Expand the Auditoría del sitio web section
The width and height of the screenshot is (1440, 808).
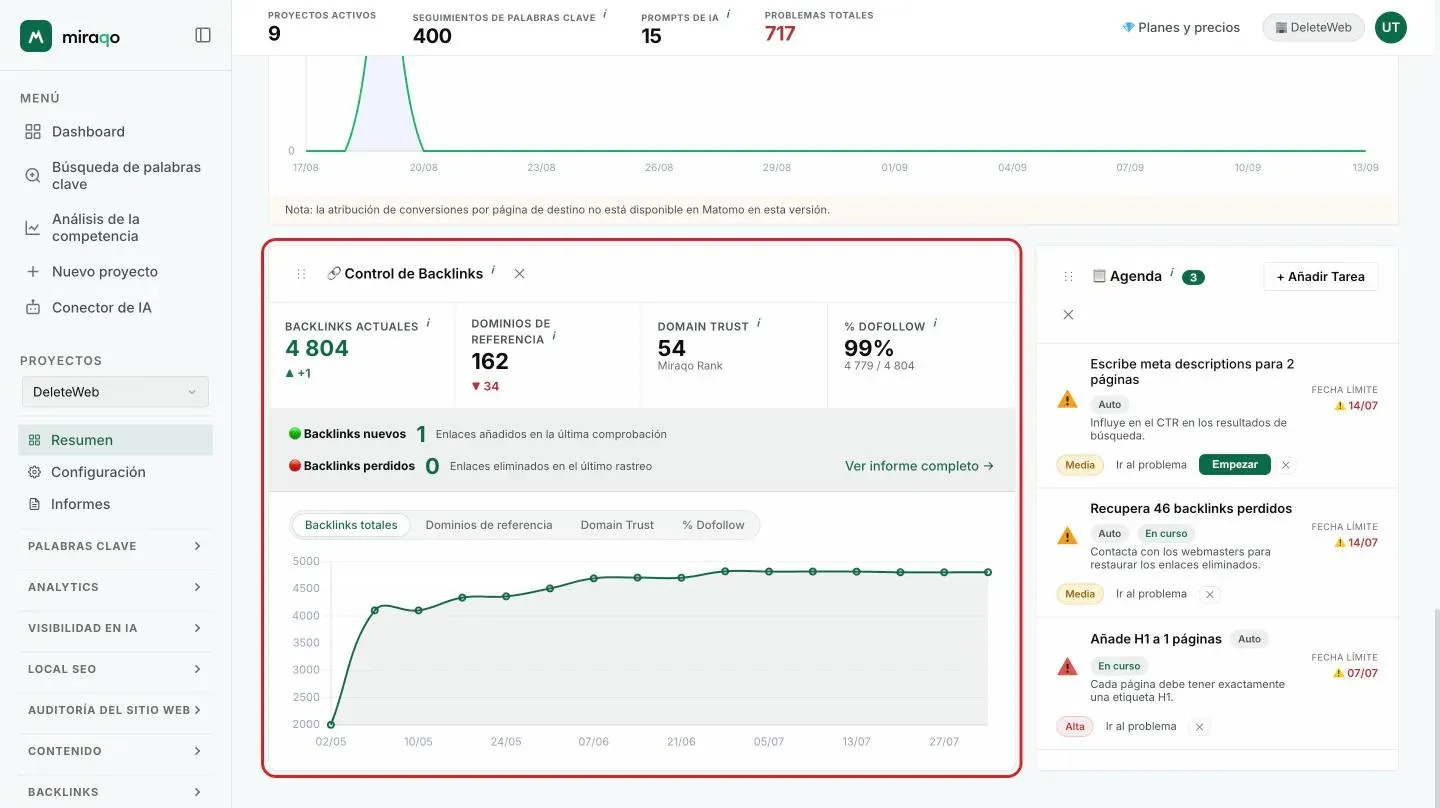coord(115,710)
